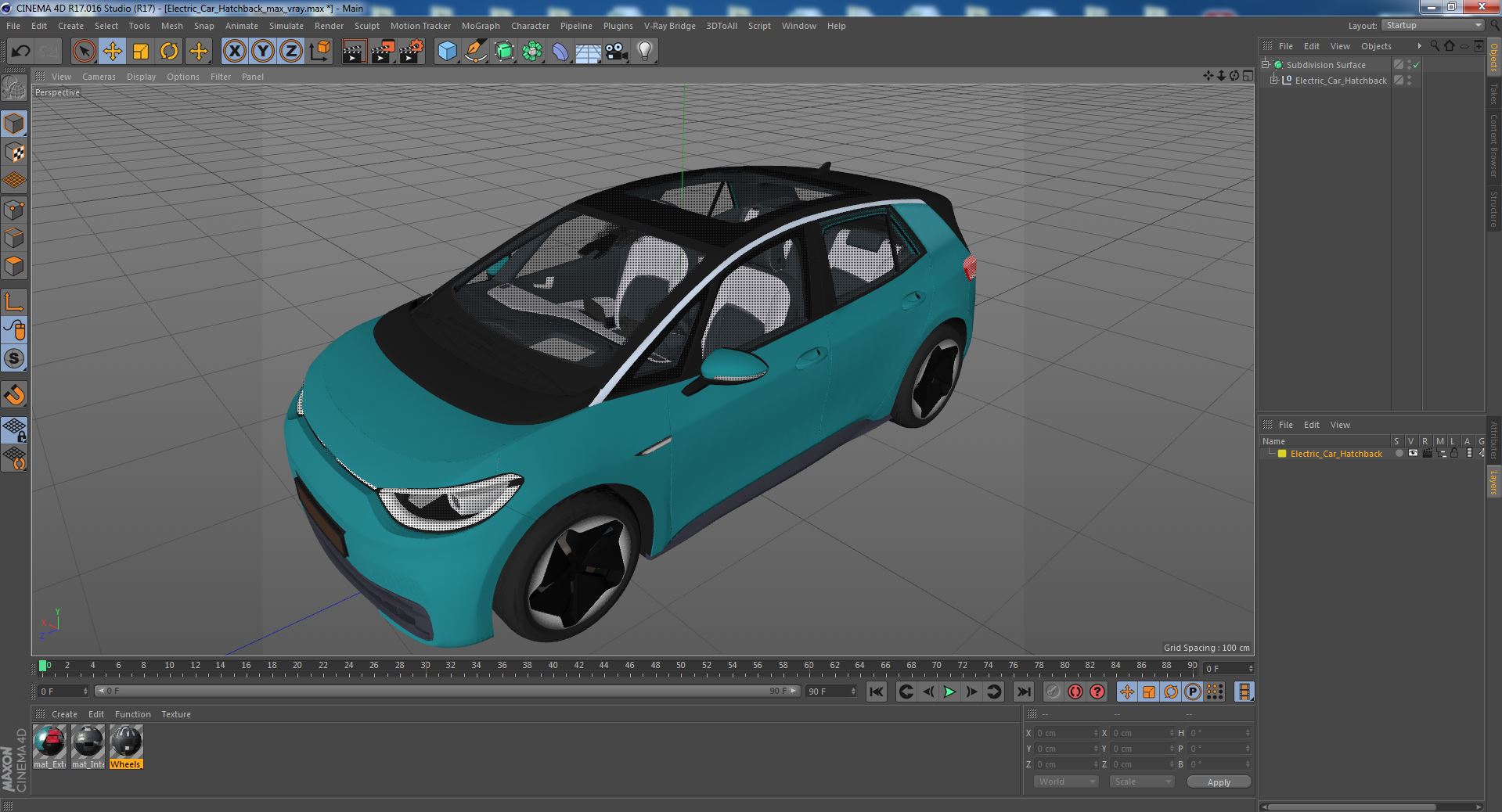The image size is (1502, 812).
Task: Activate the Move tool
Action: [x=112, y=52]
